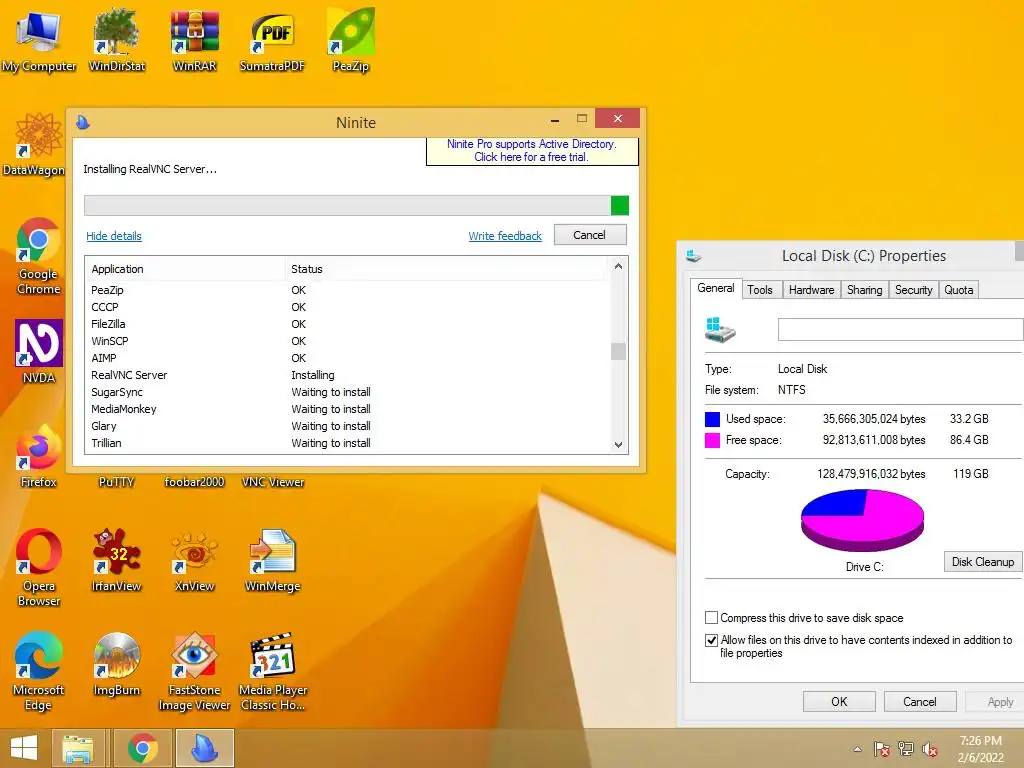Click the Opera Browser desktop icon

click(39, 568)
